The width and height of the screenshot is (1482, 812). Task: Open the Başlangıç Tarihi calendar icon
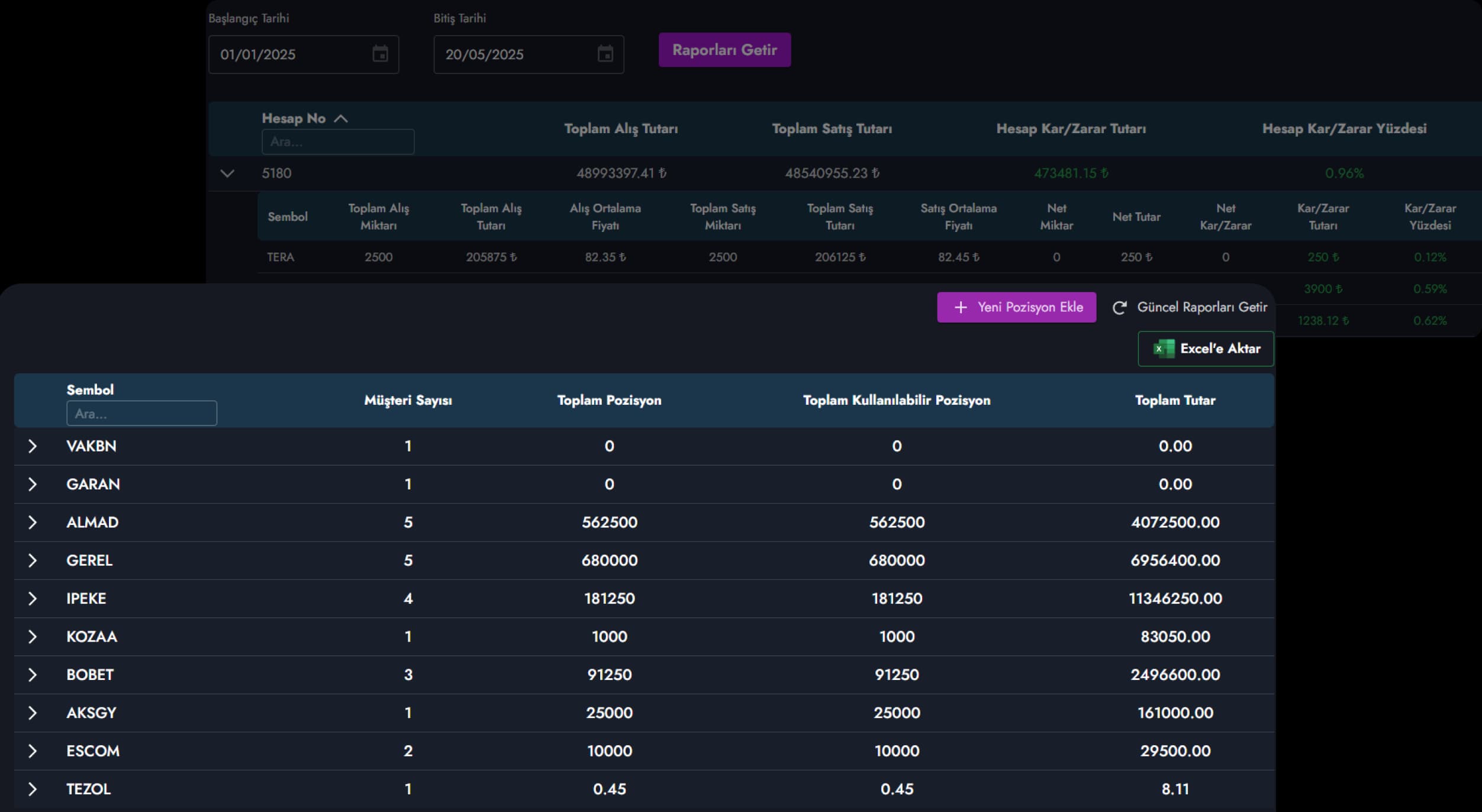[x=380, y=54]
